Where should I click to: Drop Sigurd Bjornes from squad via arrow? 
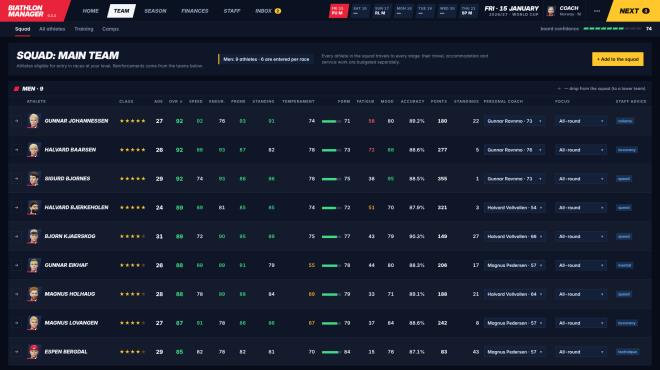coord(16,178)
